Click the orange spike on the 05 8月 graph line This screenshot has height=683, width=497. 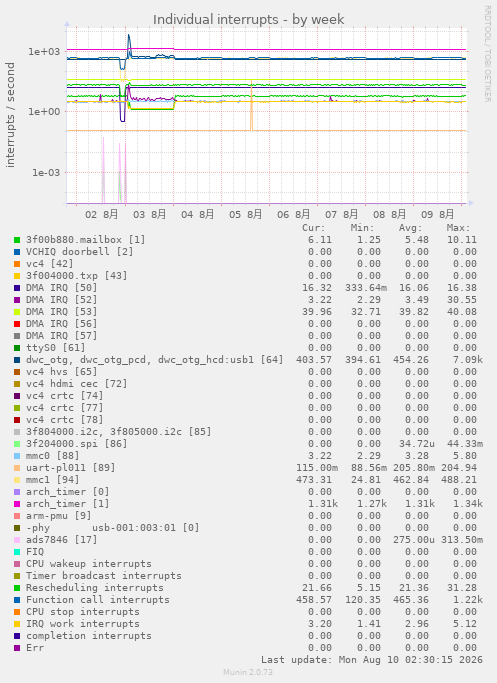pyautogui.click(x=251, y=105)
